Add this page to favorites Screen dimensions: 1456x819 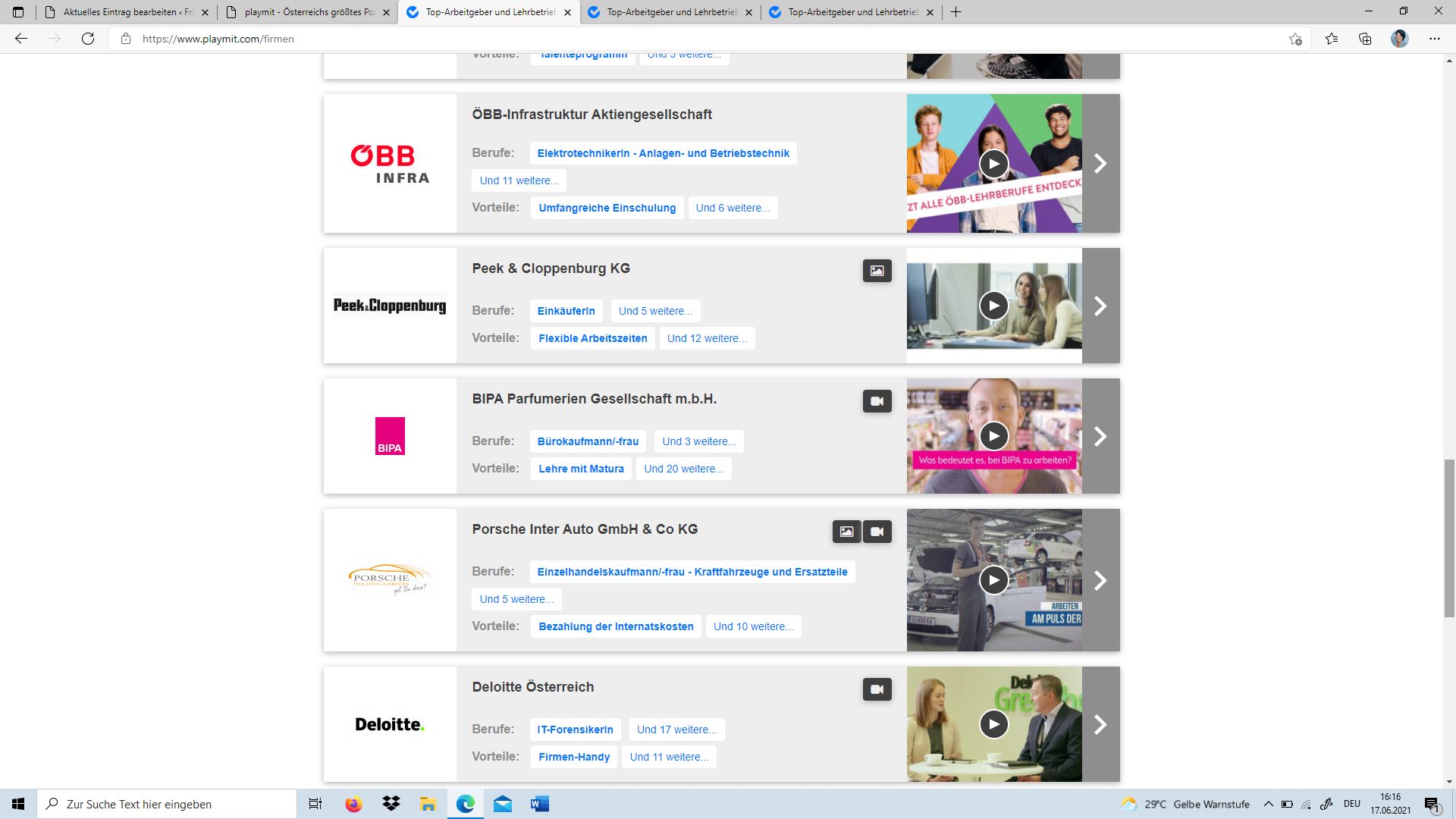(1295, 39)
